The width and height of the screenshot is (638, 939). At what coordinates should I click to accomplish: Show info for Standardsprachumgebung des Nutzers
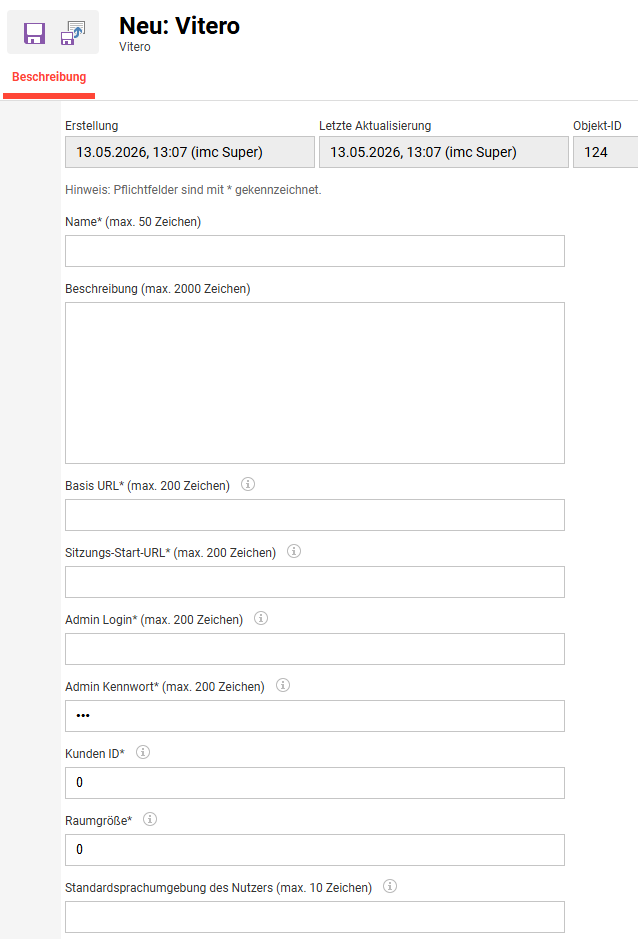pos(390,887)
